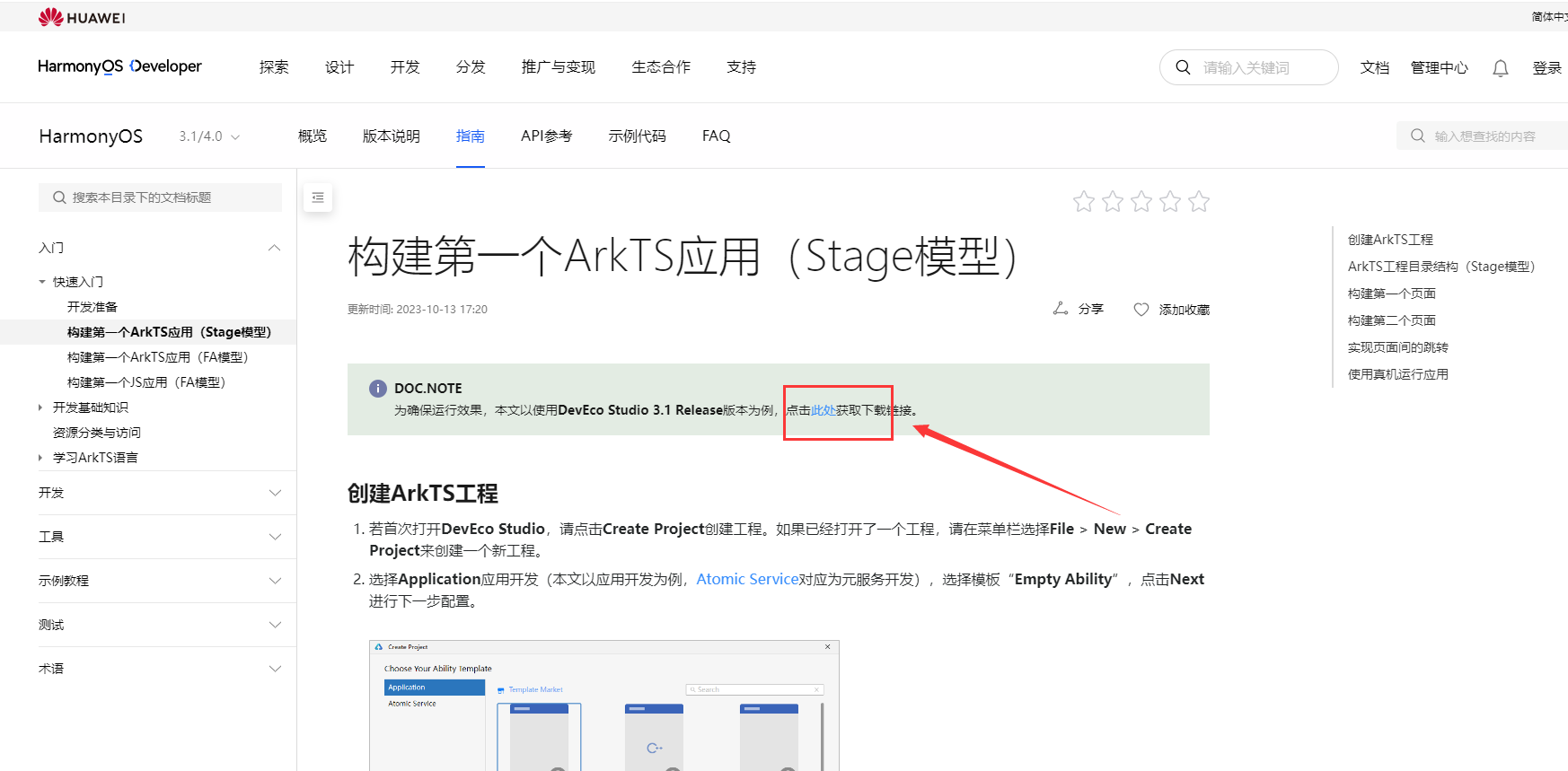Viewport: 1568px width, 771px height.
Task: Jump to ArkTS工程目录结构（Stage模型） in the outline
Action: click(1442, 267)
